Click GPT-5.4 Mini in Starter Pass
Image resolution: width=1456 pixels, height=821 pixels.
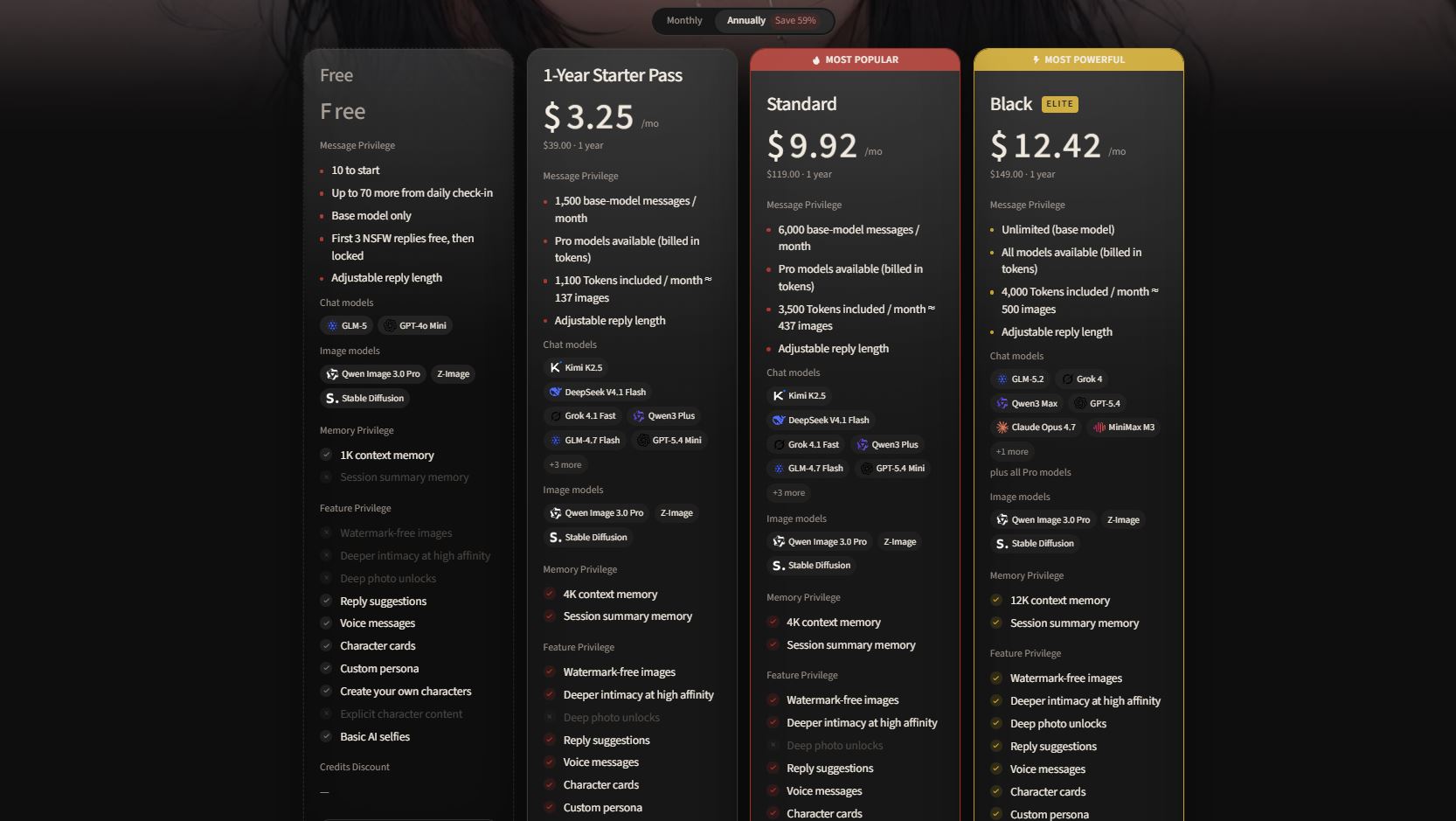tap(669, 441)
